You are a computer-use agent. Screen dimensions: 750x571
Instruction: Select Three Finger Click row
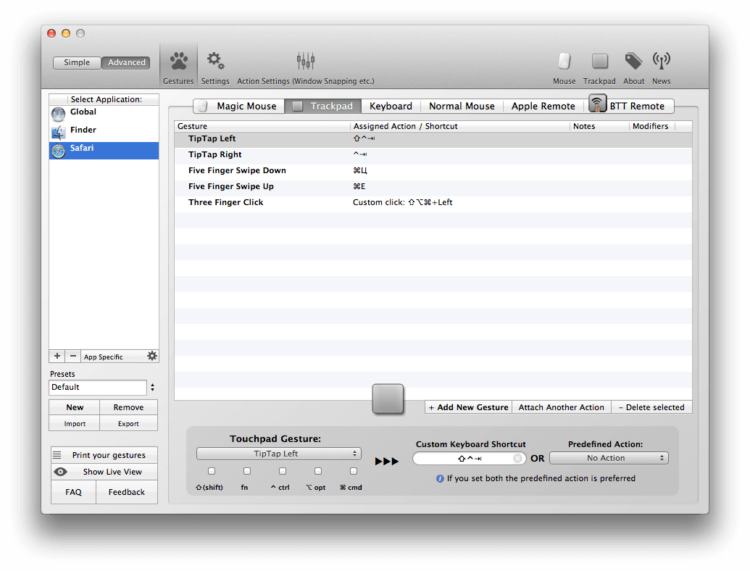click(x=433, y=202)
